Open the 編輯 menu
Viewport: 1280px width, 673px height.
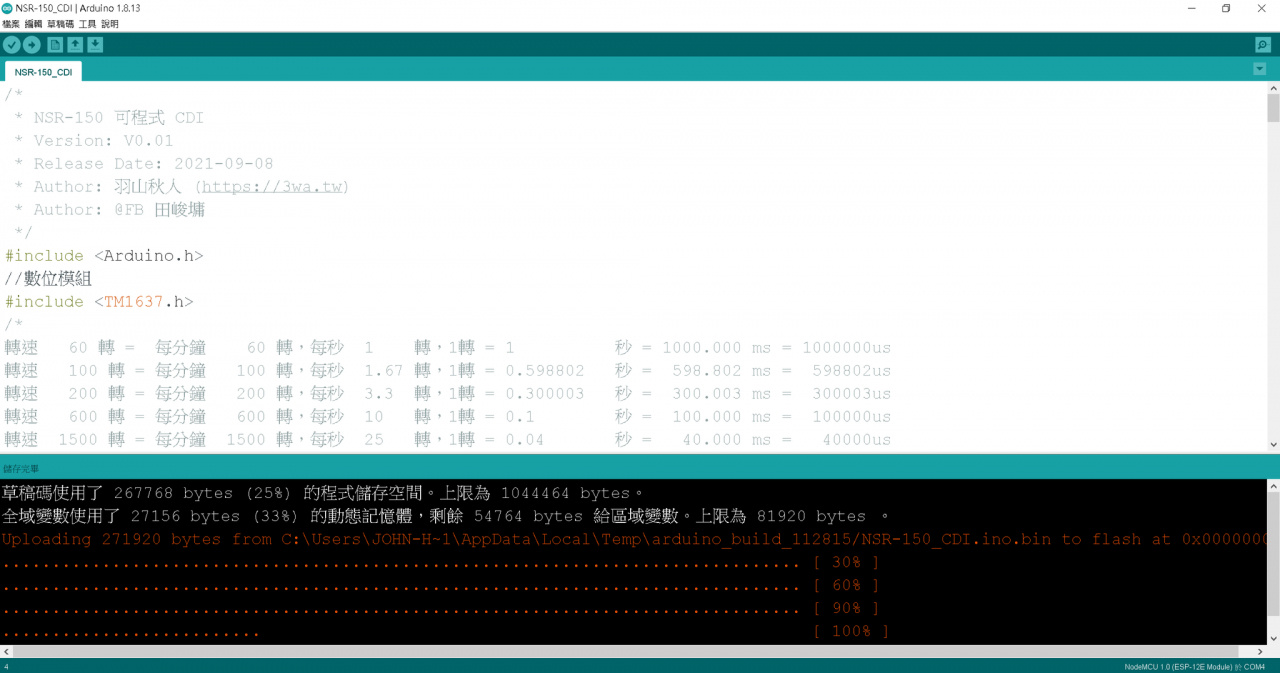coord(34,24)
